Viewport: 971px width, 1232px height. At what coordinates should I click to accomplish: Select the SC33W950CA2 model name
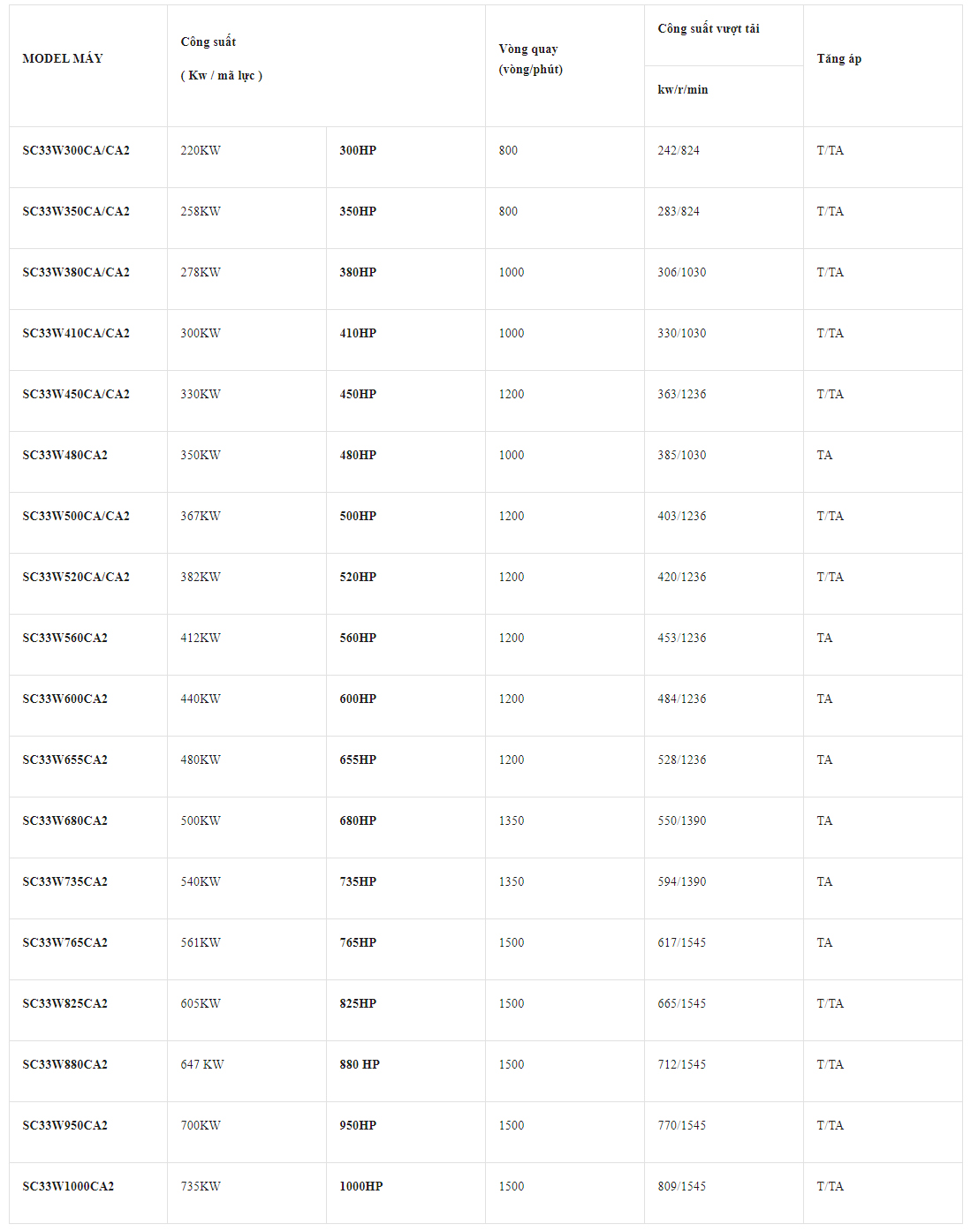(64, 1125)
